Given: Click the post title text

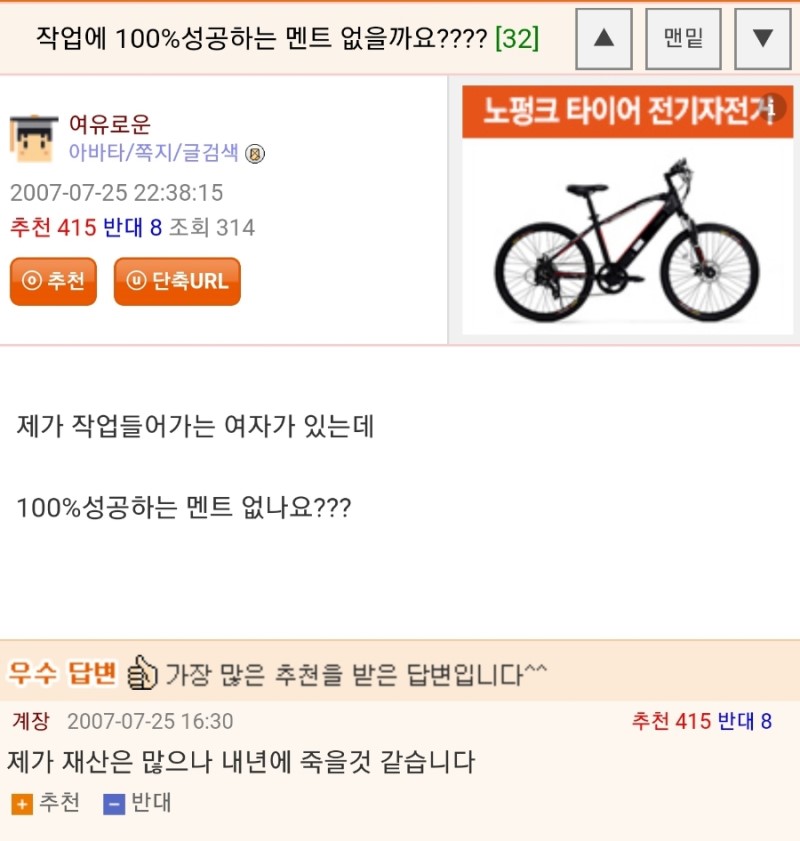Looking at the screenshot, I should (262, 39).
